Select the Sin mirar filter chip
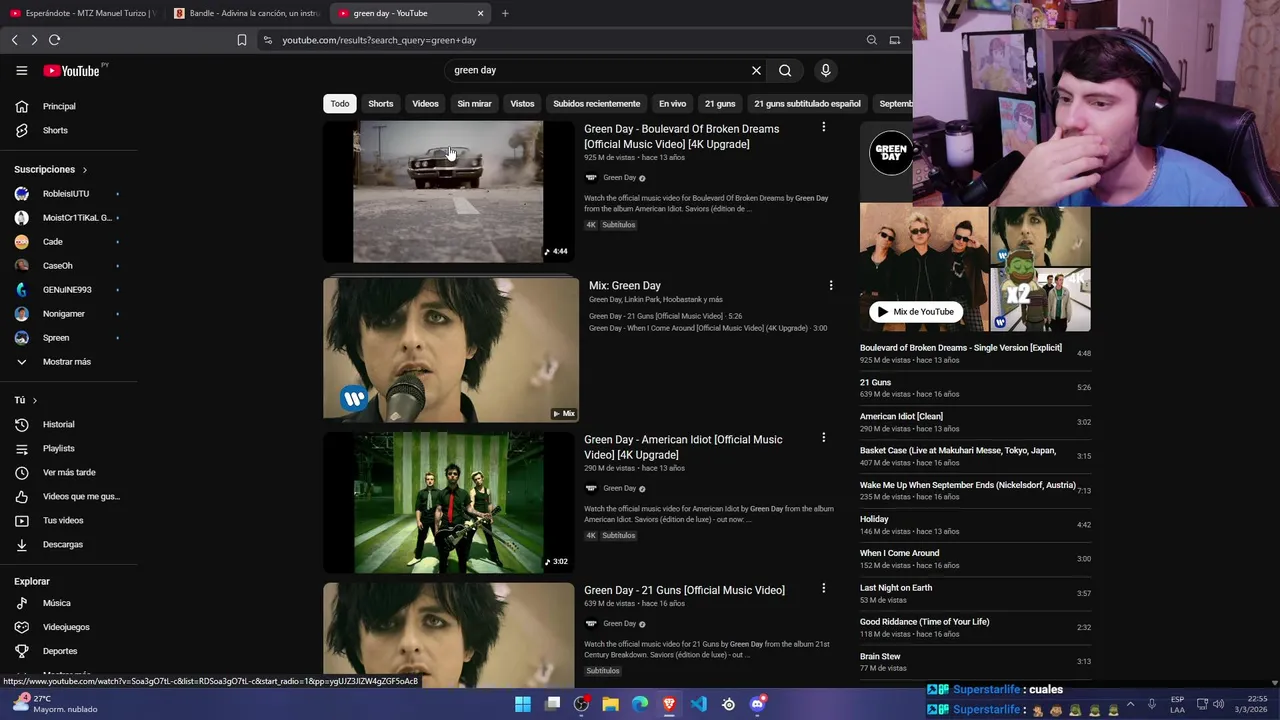The height and width of the screenshot is (720, 1280). click(474, 103)
